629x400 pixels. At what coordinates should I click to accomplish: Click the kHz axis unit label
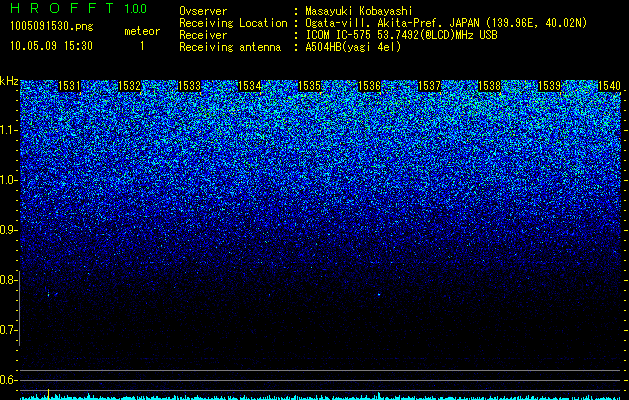click(x=9, y=81)
